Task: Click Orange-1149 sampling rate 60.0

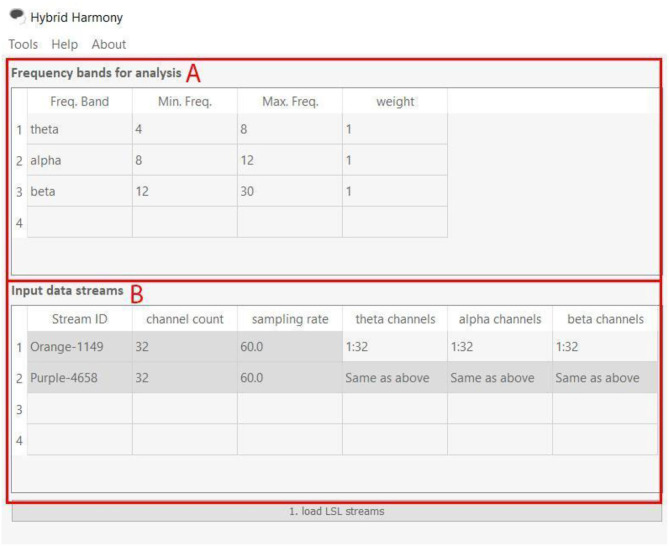Action: (x=290, y=347)
